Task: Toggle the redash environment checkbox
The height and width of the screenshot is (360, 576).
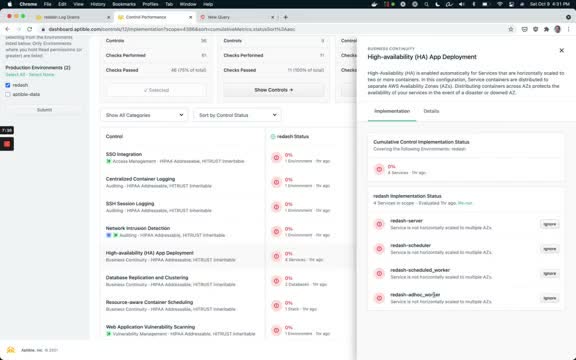Action: (x=8, y=85)
